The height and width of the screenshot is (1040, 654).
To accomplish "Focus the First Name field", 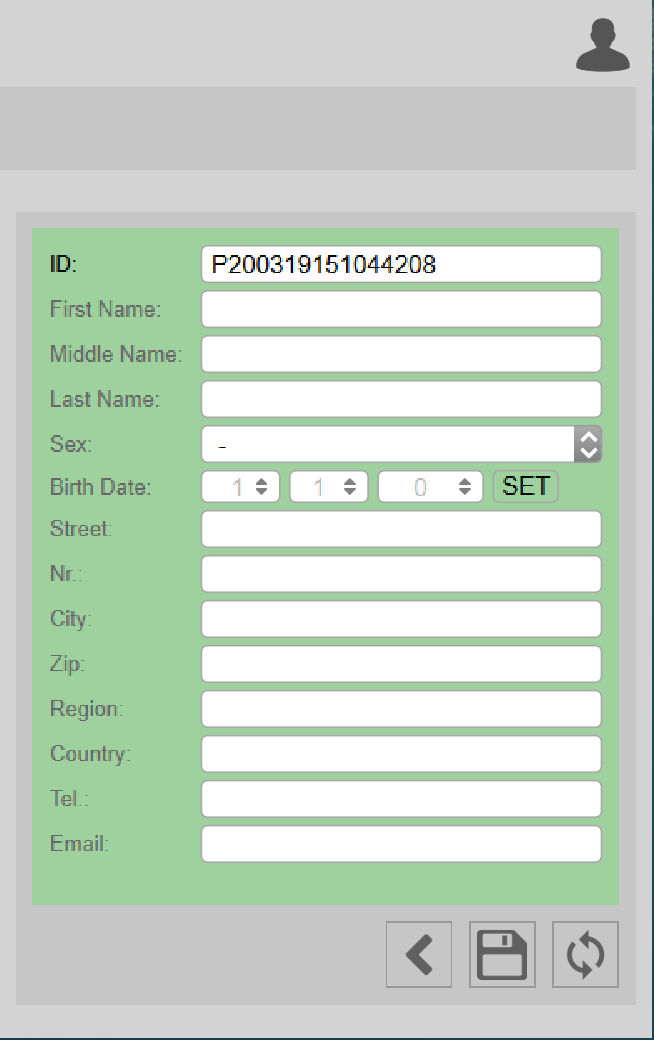I will click(401, 309).
